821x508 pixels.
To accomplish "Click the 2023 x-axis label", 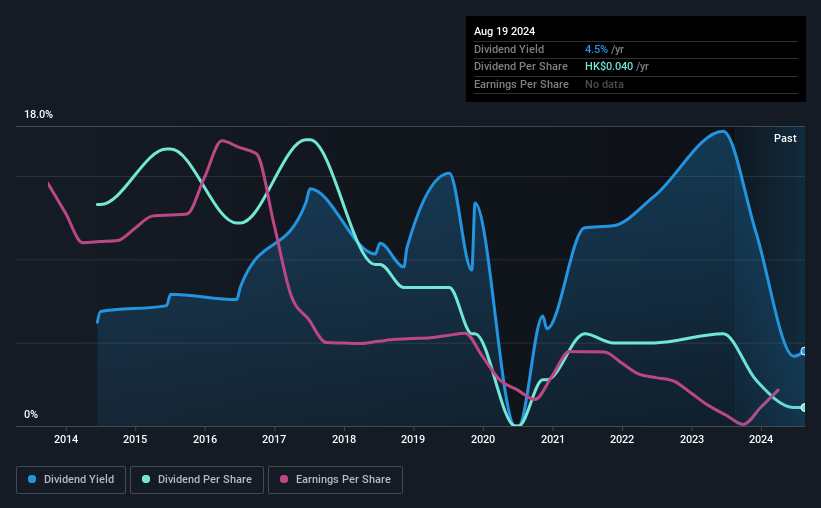I will pyautogui.click(x=692, y=439).
